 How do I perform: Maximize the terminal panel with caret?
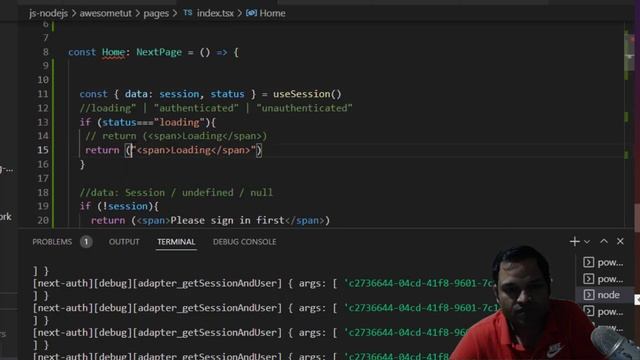pyautogui.click(x=604, y=242)
